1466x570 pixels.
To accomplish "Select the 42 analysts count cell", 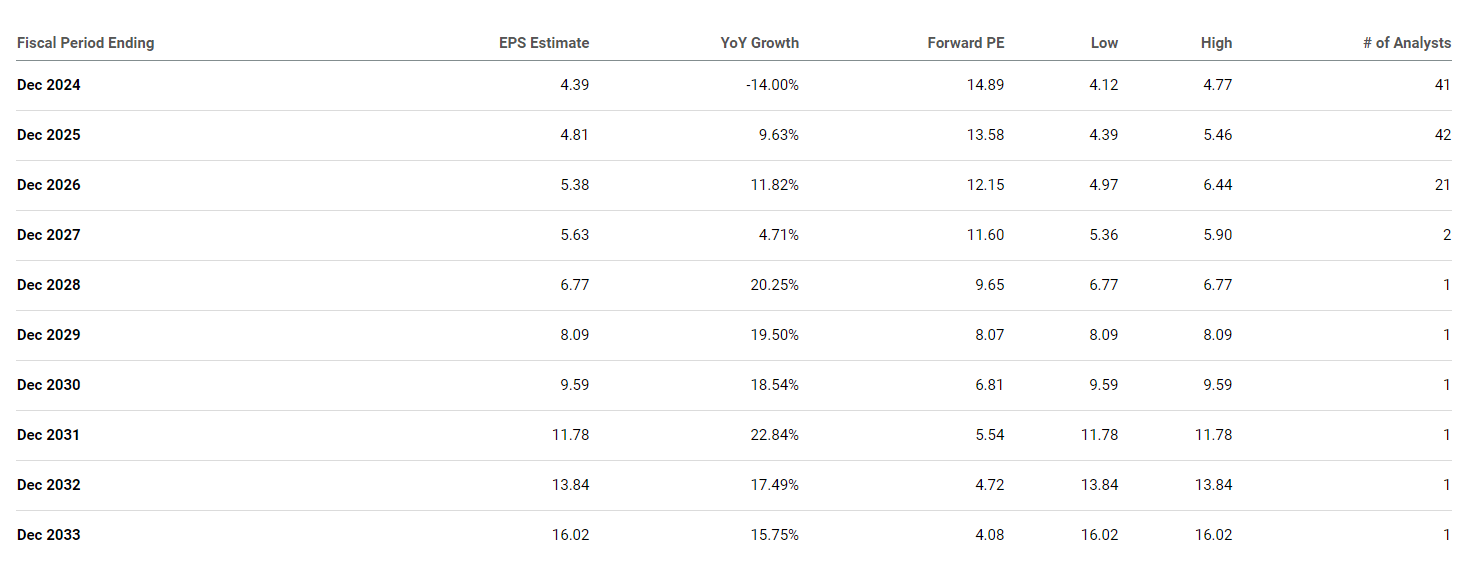I will 1442,135.
